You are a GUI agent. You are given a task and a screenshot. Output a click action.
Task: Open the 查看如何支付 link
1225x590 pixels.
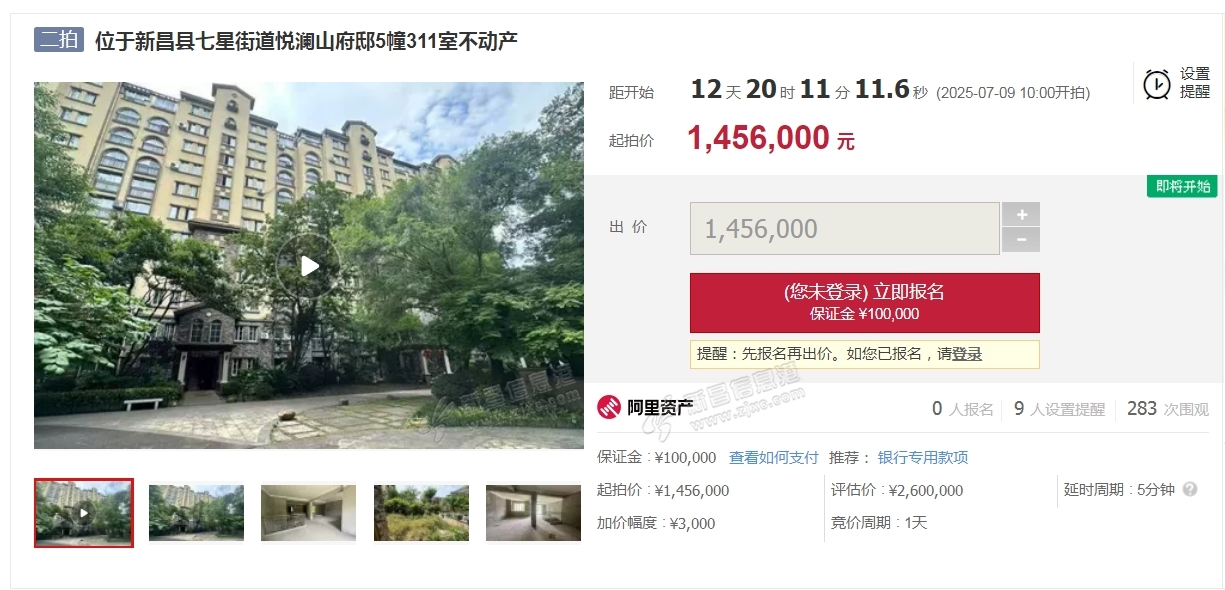(x=773, y=458)
